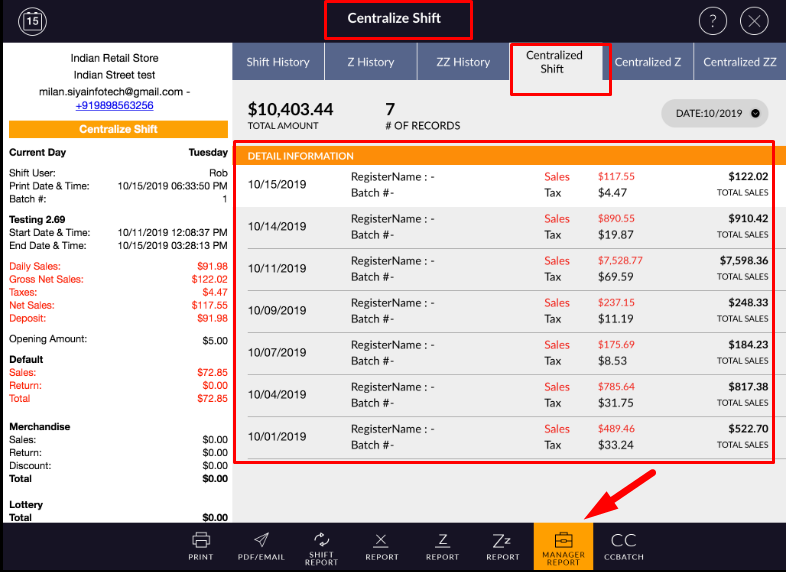This screenshot has width=786, height=572.
Task: Click the orange Centralize Shift button
Action: 119,129
